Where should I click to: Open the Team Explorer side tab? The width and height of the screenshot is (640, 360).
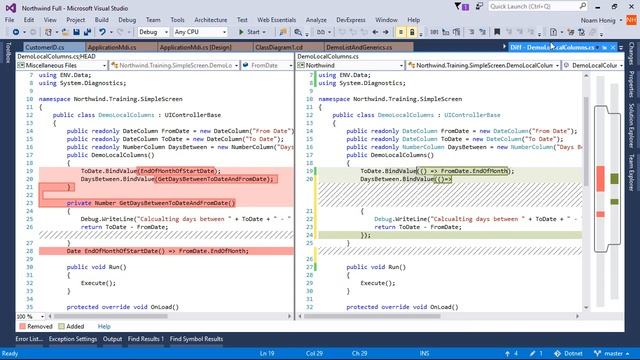631,172
